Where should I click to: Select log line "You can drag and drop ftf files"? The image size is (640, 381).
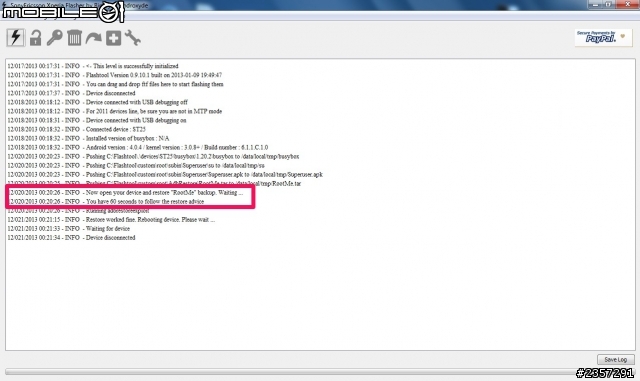point(115,84)
